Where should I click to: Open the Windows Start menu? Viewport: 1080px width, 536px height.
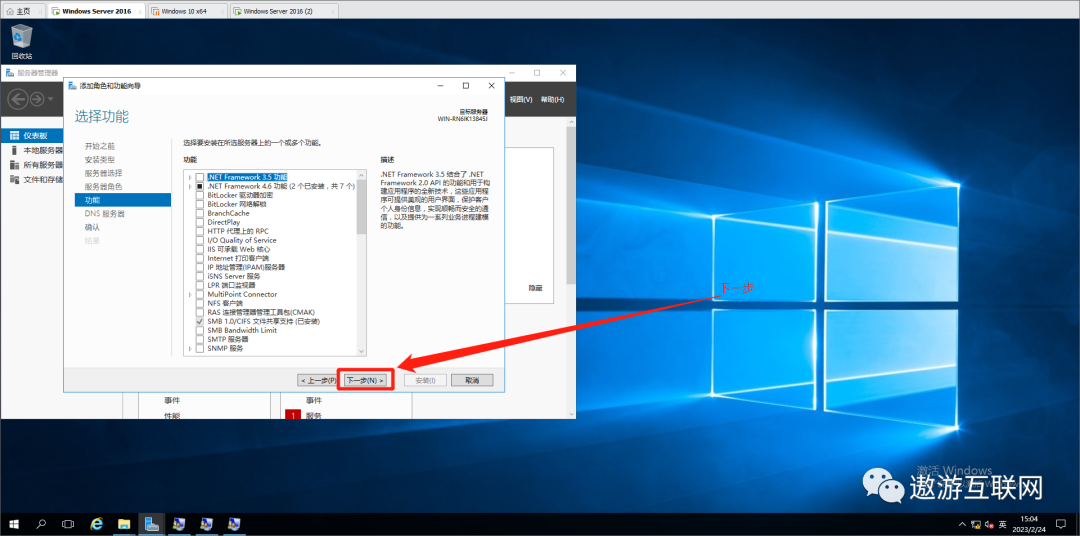point(14,523)
